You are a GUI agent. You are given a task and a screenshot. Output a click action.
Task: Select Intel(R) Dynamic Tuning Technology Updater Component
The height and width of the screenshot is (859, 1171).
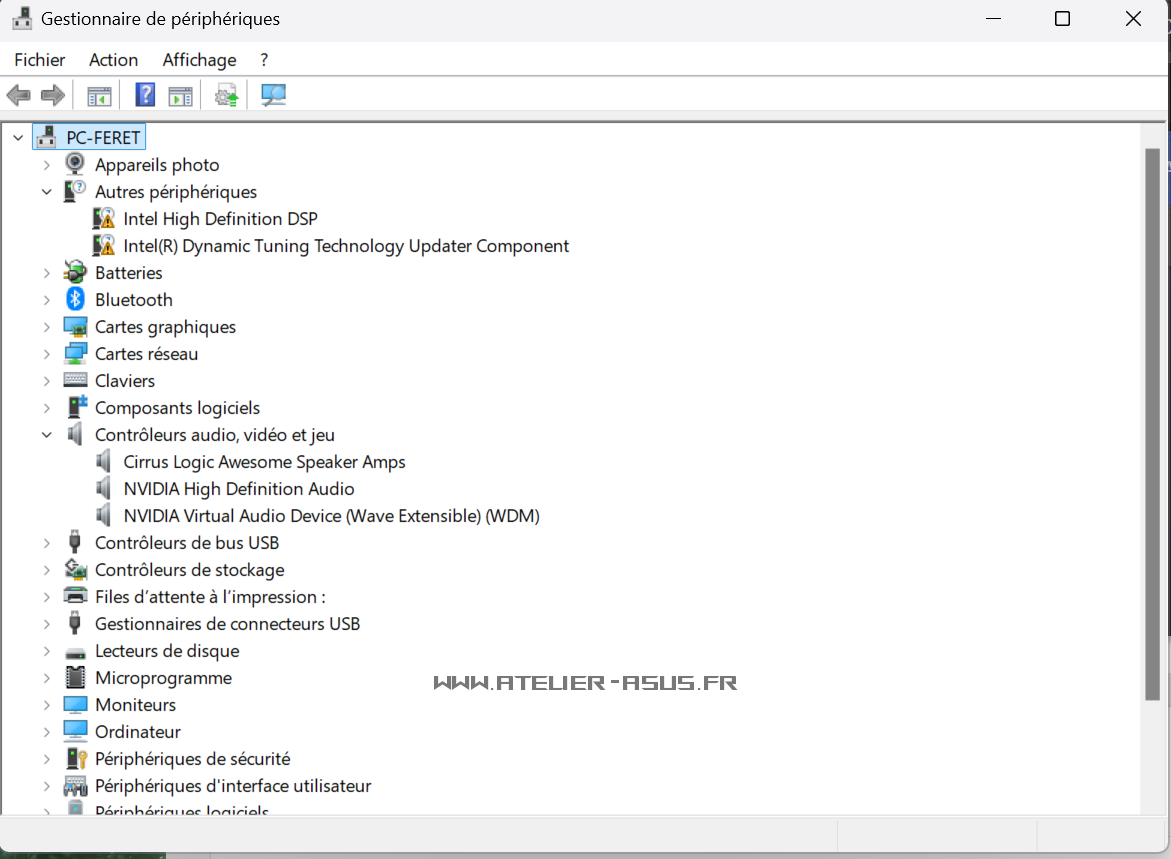(346, 246)
